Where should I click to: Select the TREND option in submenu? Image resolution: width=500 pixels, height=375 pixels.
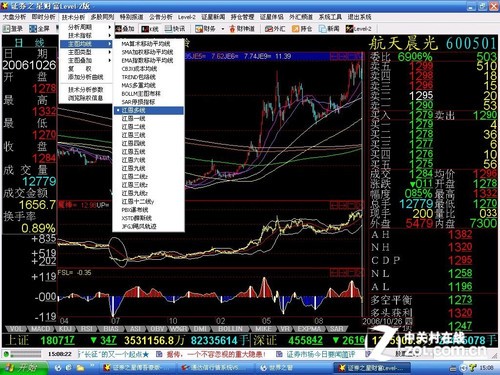point(149,77)
